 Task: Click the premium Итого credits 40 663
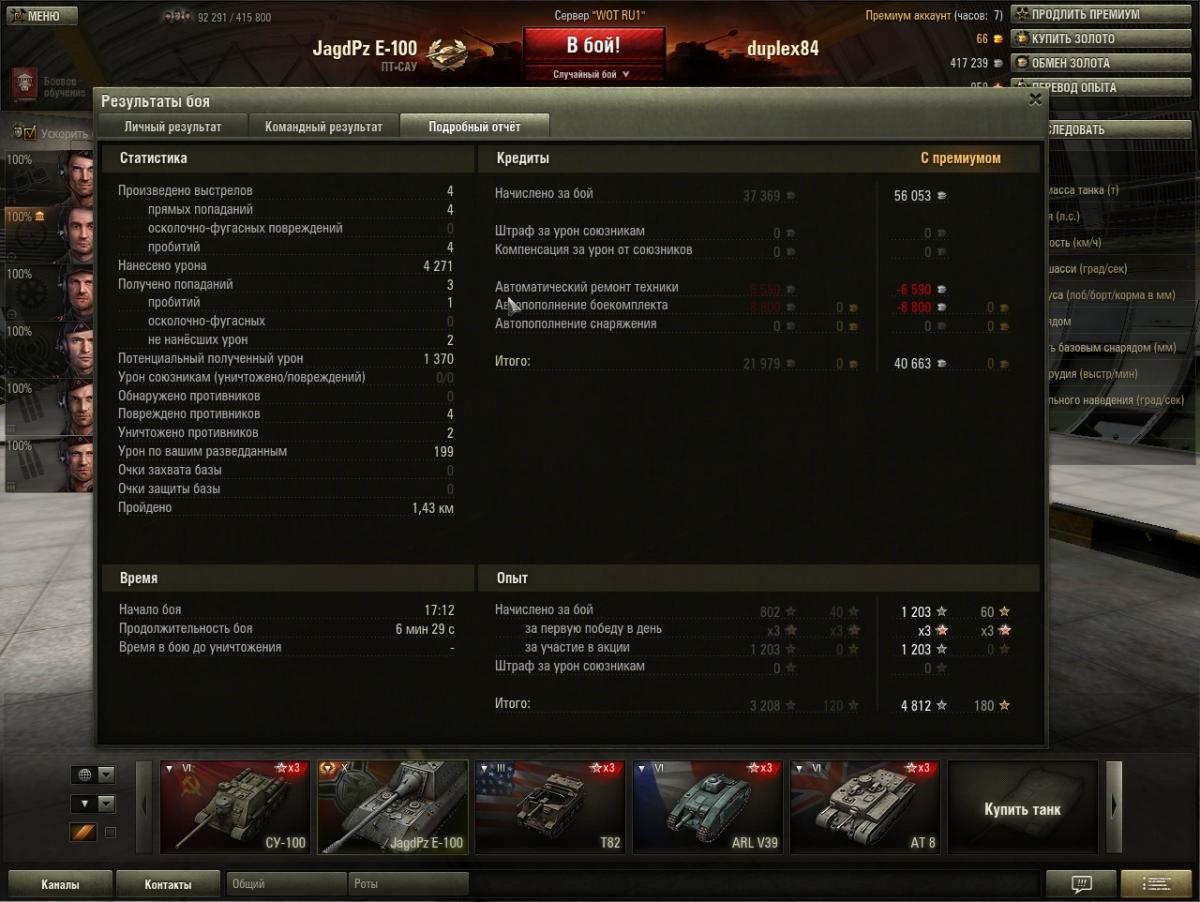(912, 364)
